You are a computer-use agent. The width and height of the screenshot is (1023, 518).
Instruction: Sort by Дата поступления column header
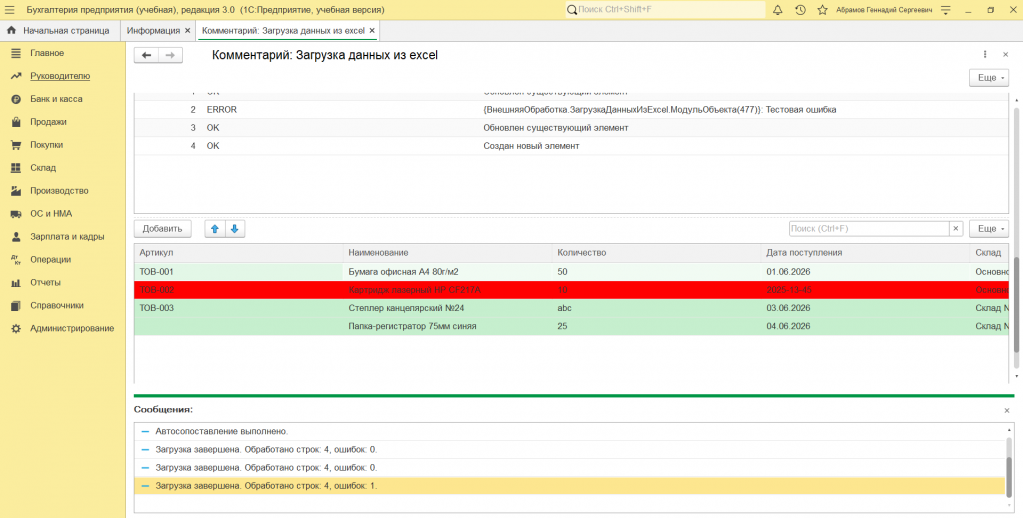coord(866,252)
